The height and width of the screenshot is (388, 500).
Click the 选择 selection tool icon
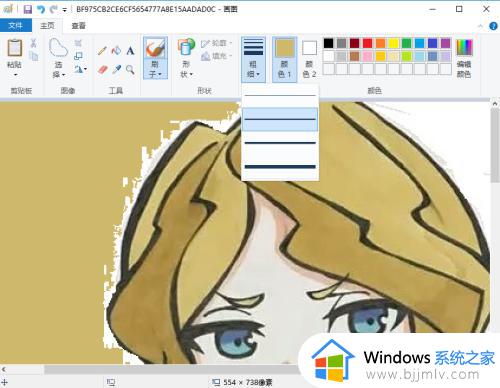coord(58,48)
